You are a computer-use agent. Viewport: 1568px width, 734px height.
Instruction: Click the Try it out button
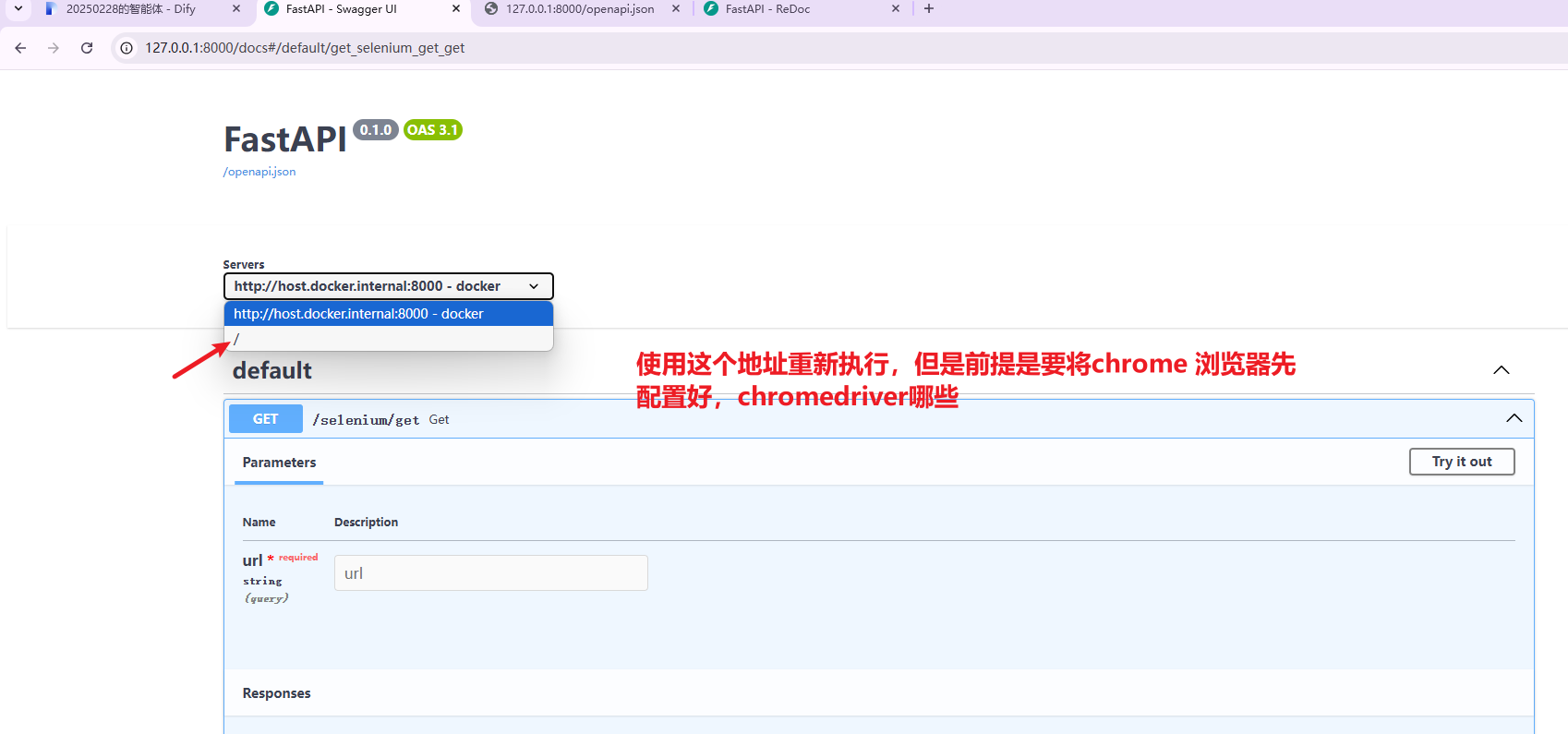(x=1462, y=462)
